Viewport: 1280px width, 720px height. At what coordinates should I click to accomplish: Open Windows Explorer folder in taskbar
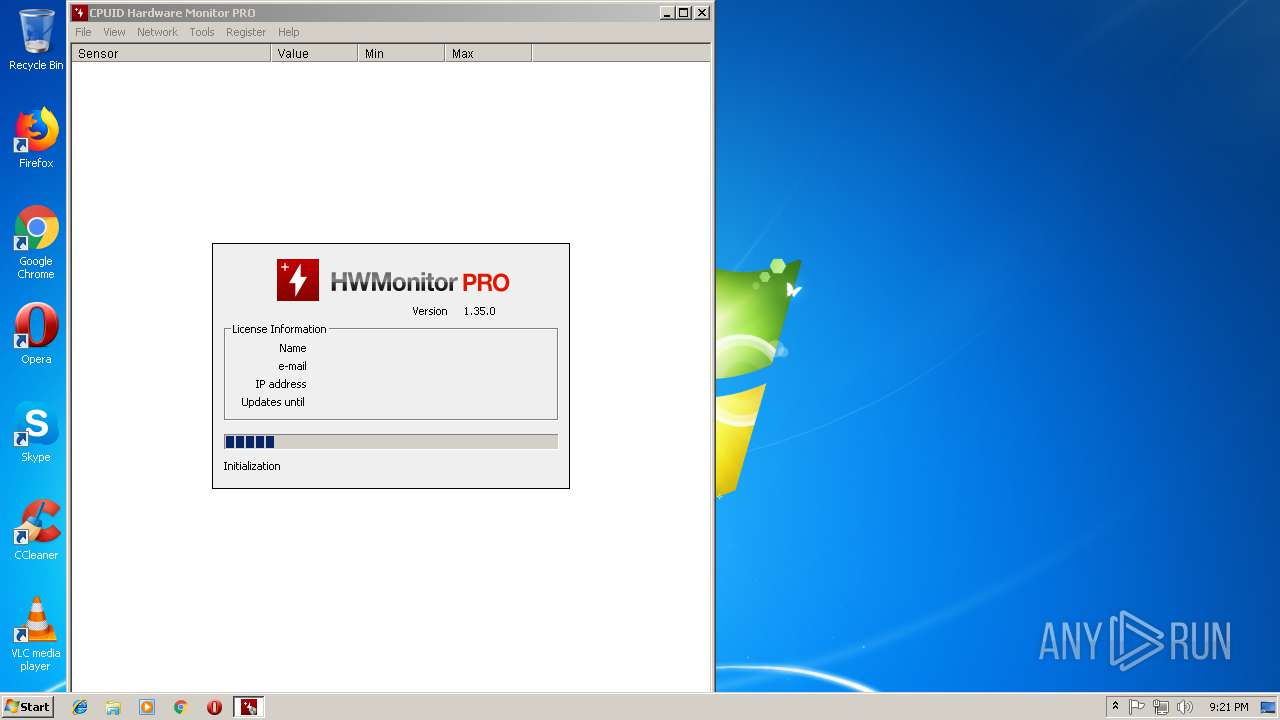113,707
